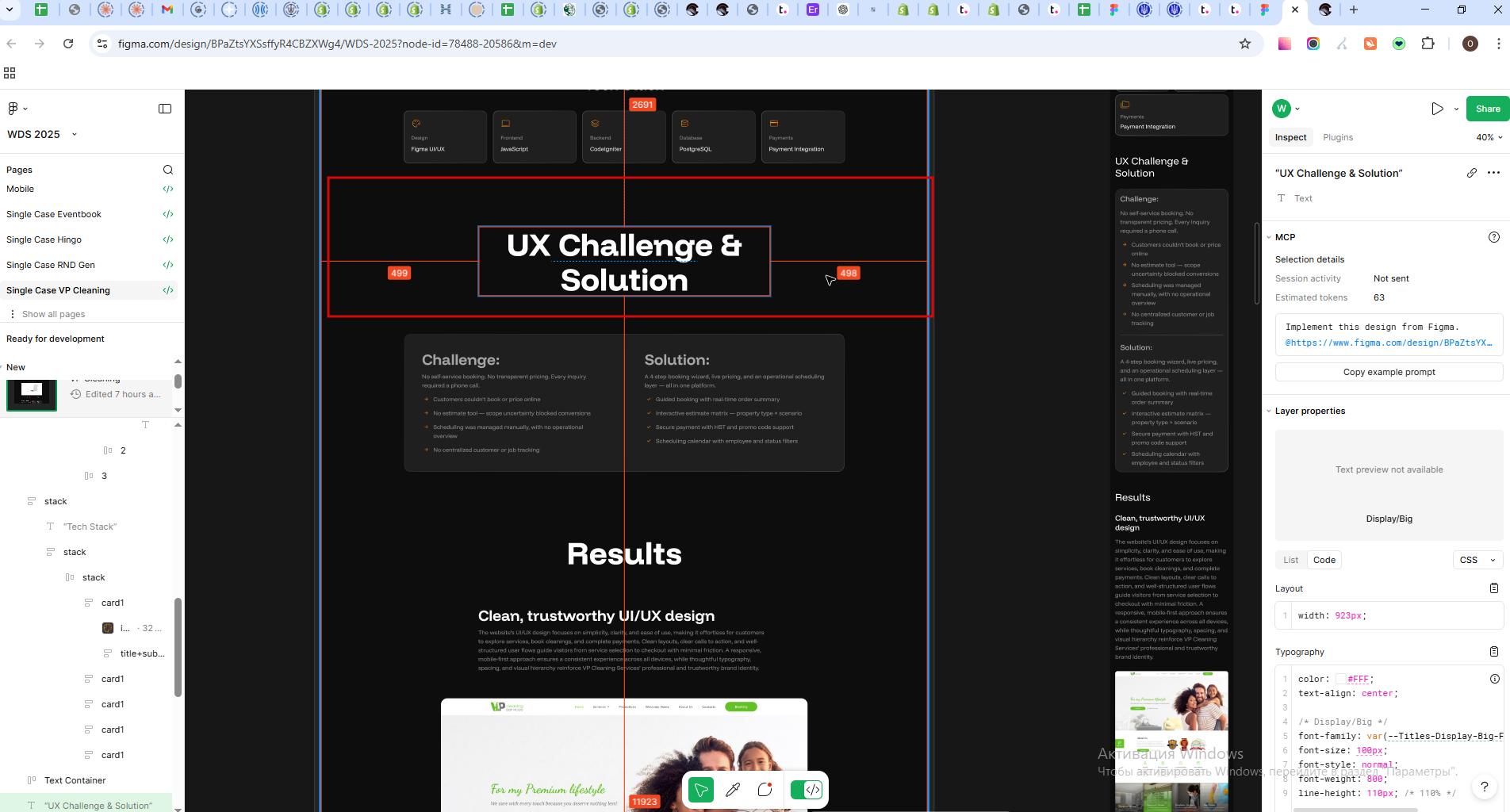Open the Chrome three-dot menu
1510x812 pixels.
1498,44
